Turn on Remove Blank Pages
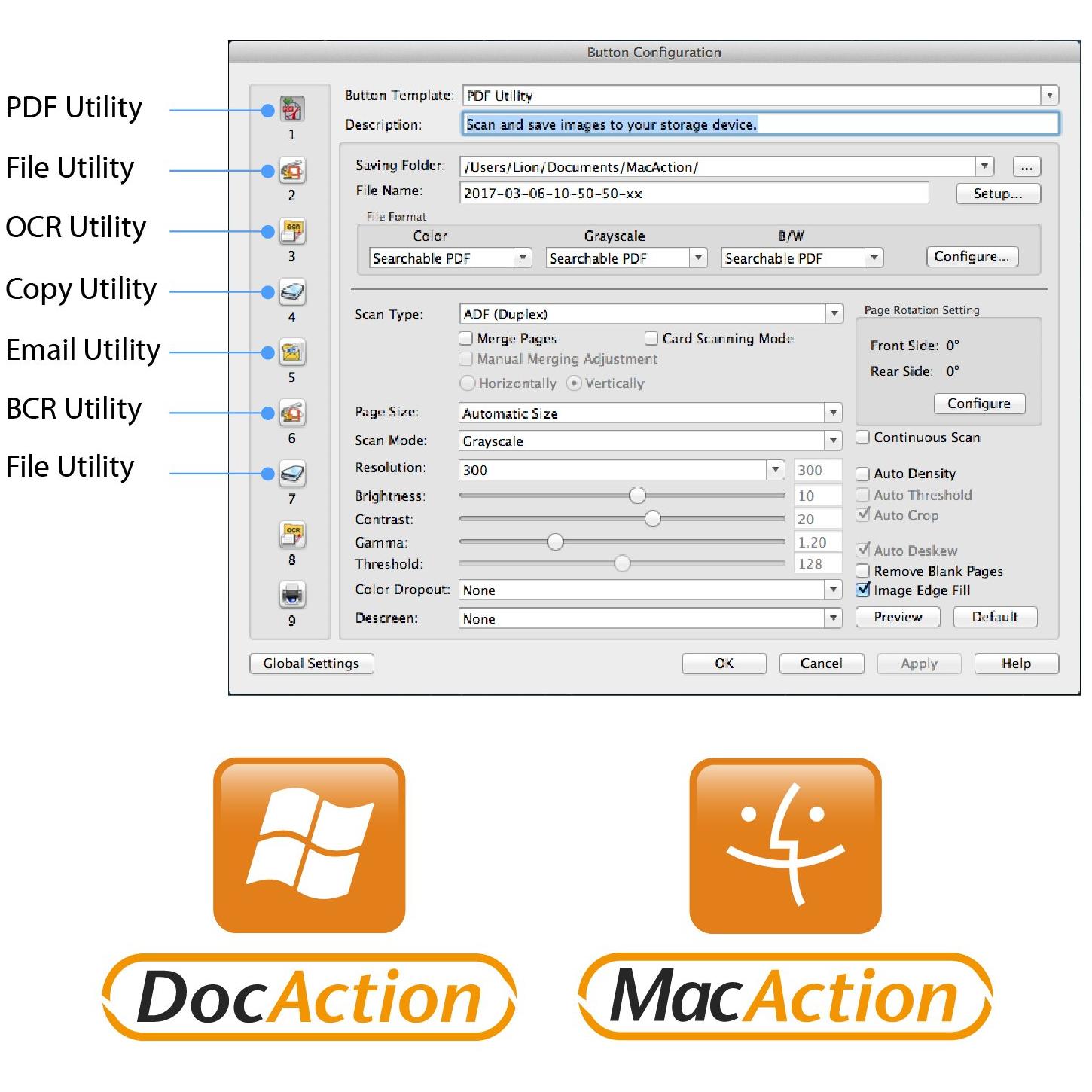Viewport: 1092px width, 1092px height. click(x=863, y=571)
